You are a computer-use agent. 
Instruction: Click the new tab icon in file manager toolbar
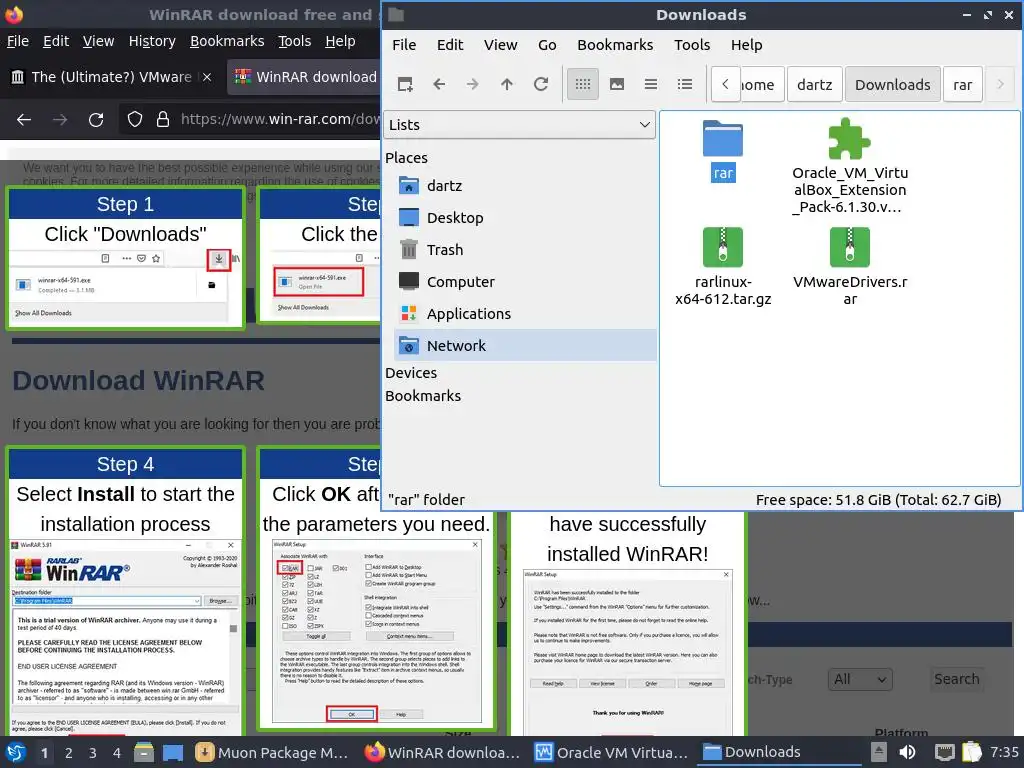click(405, 84)
